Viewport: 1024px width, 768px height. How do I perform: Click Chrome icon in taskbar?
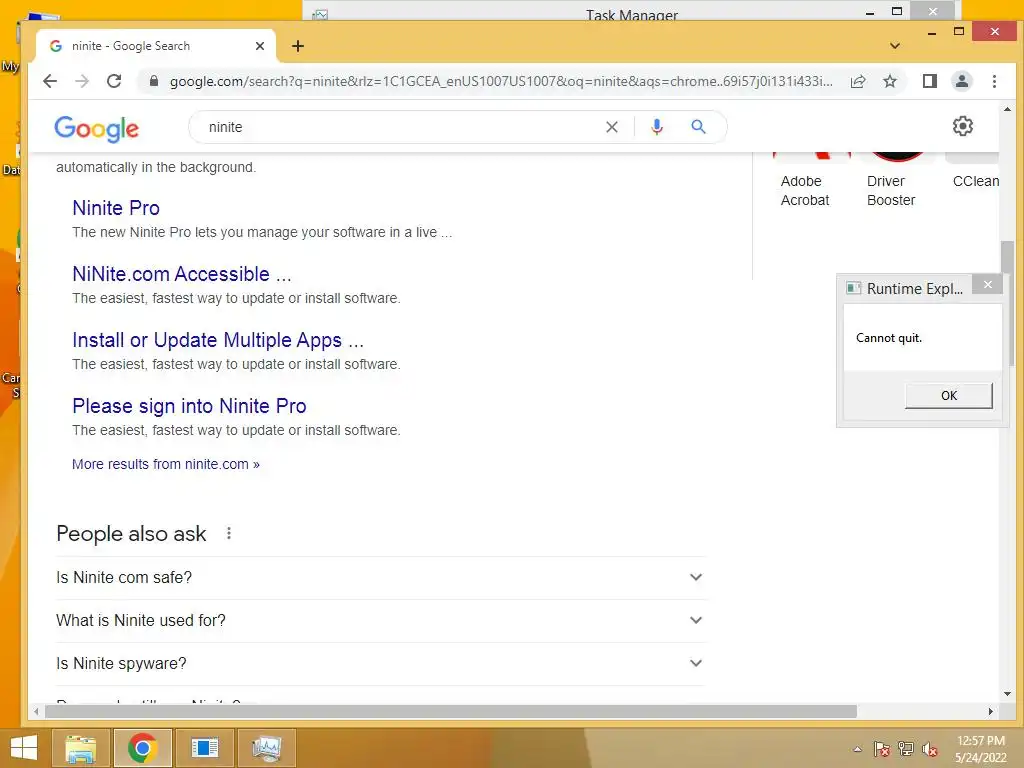point(142,748)
